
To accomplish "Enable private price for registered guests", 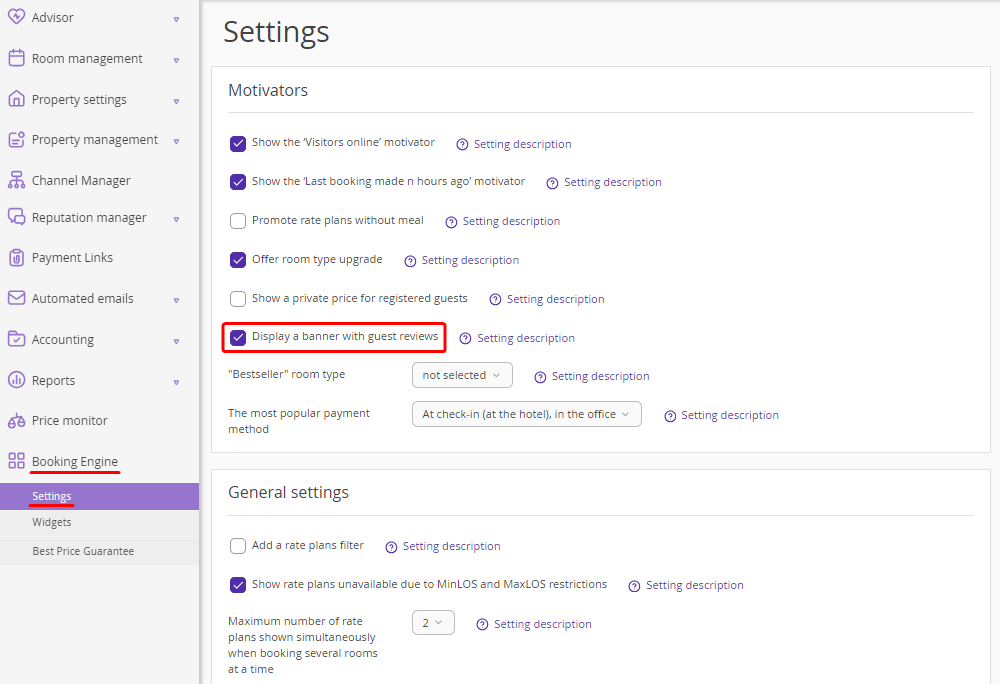I will point(238,299).
